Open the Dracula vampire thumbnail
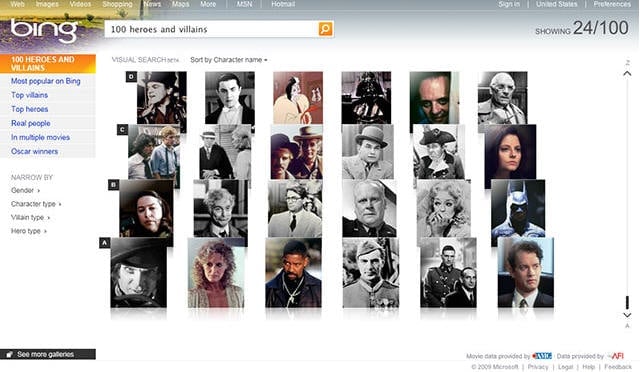Screen dimensions: 640x372 230,98
